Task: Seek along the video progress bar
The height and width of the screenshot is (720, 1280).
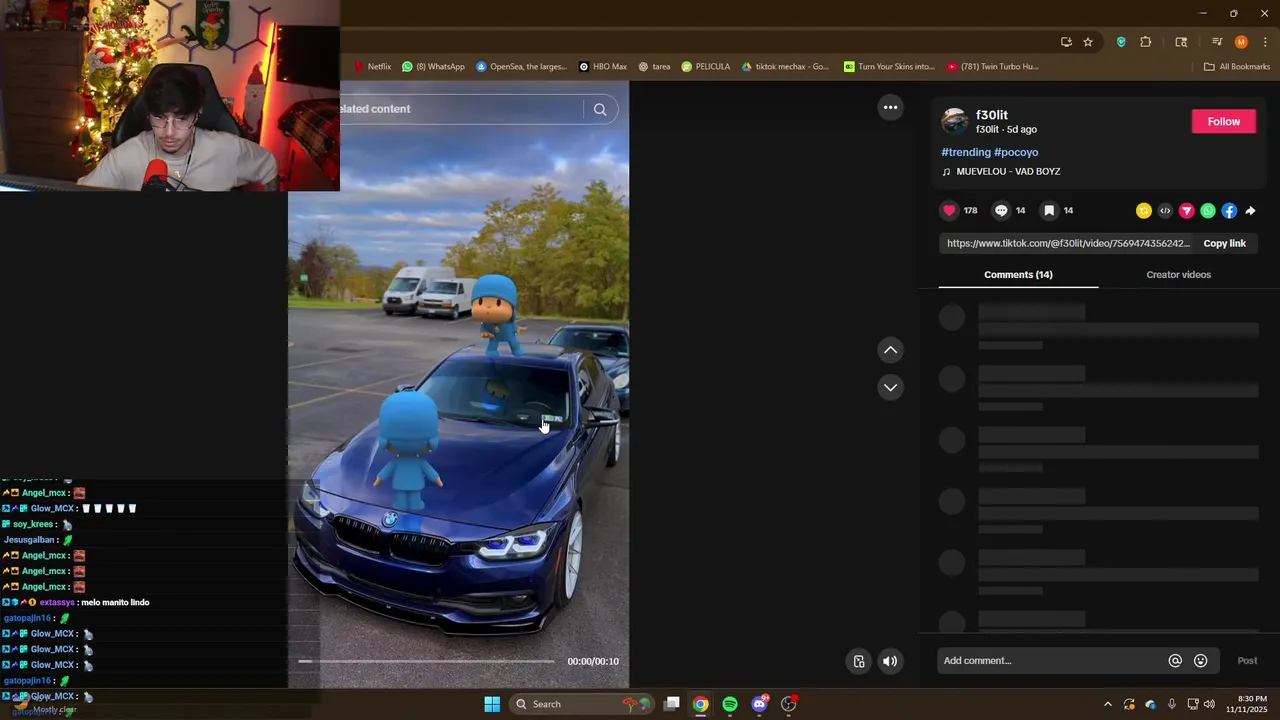Action: coord(426,661)
